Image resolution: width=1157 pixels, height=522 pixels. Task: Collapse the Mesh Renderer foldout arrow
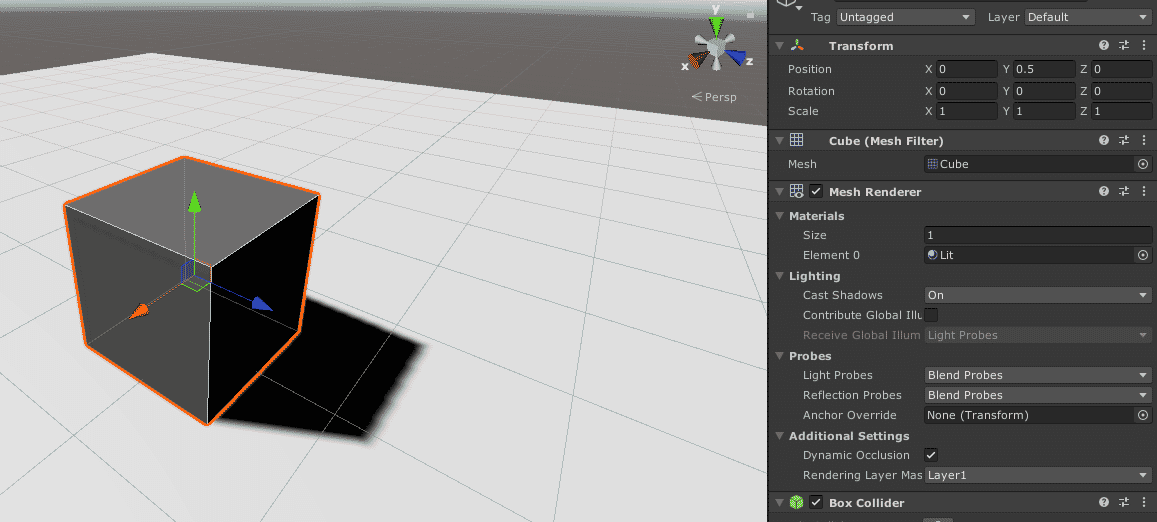click(x=779, y=192)
